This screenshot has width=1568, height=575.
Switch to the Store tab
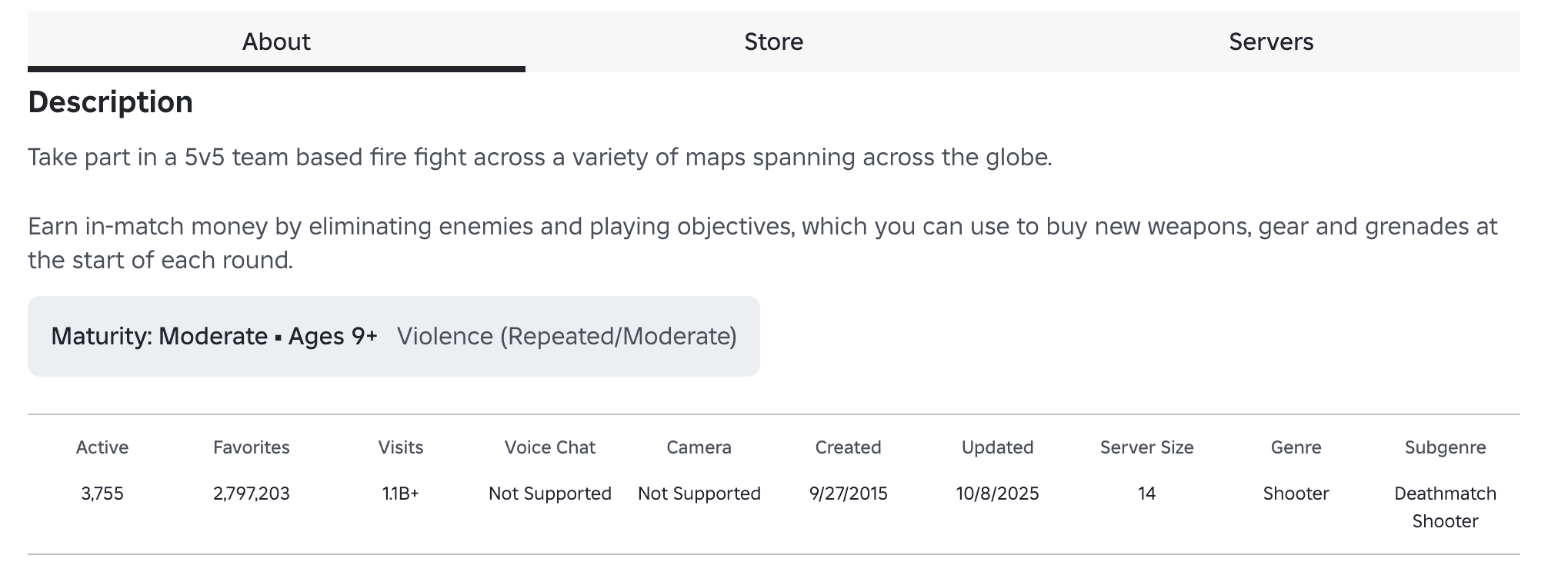772,42
